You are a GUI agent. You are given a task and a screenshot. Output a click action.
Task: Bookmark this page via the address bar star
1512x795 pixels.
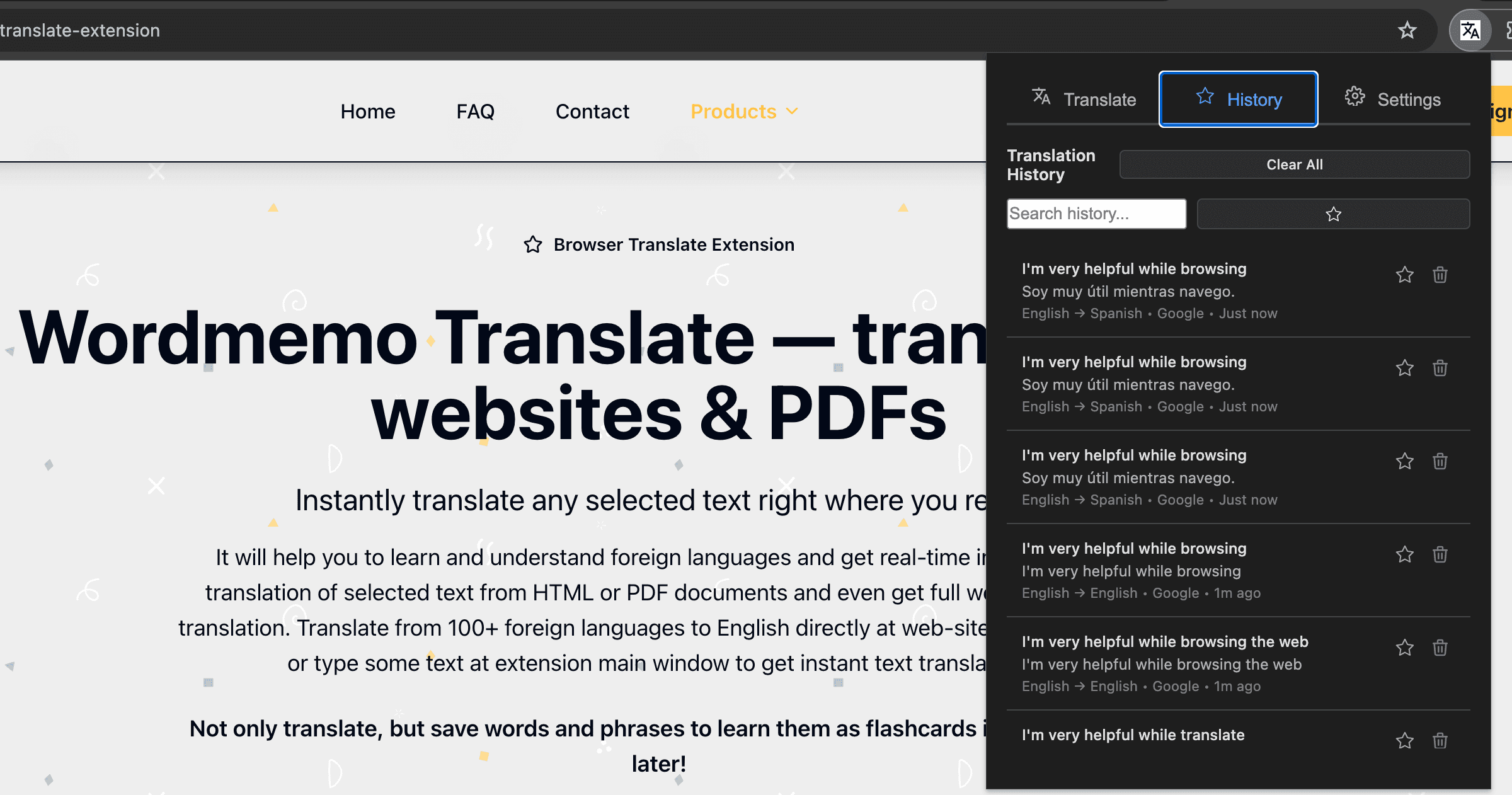(x=1407, y=30)
